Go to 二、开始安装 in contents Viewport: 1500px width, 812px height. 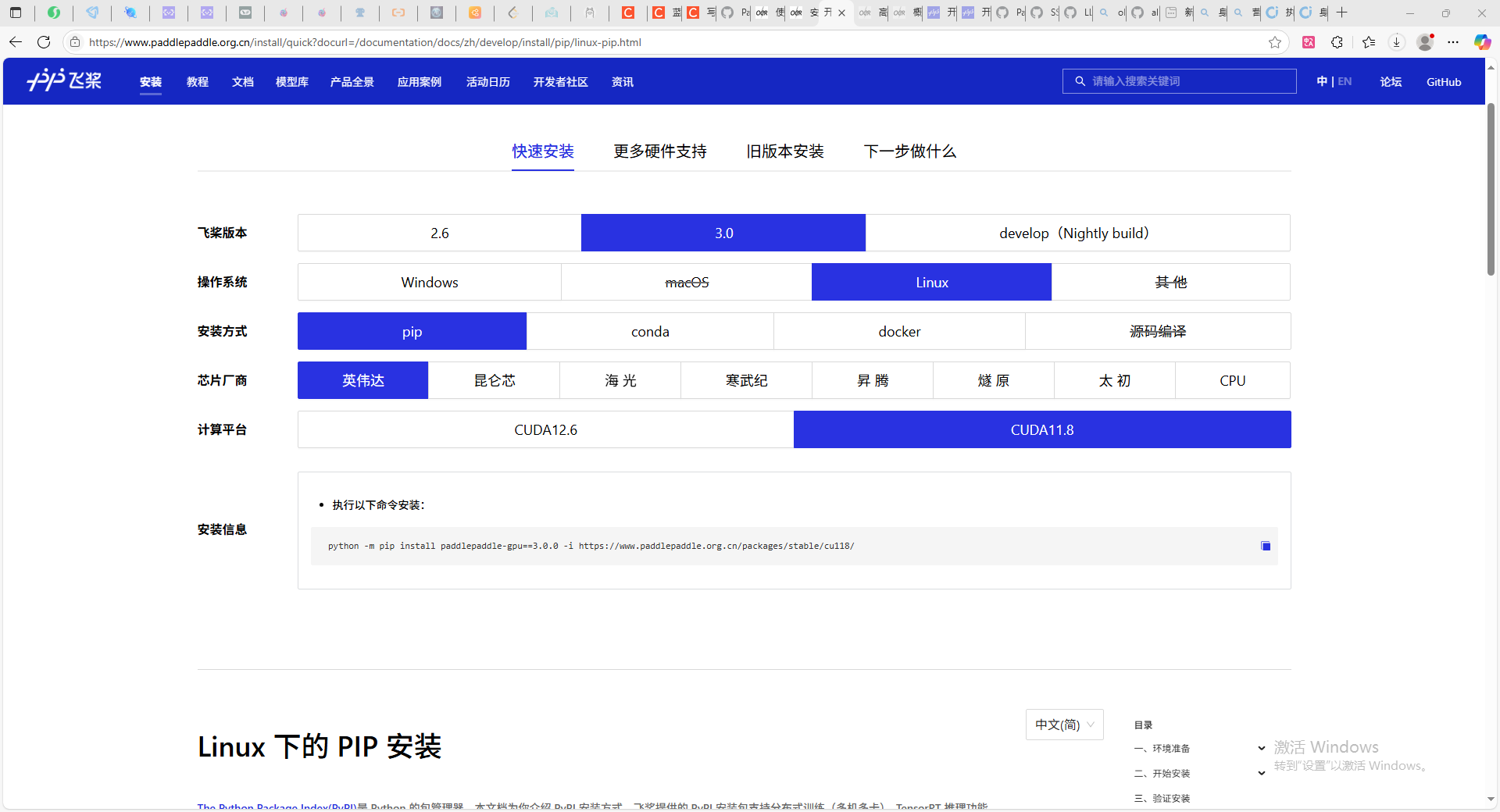tap(1162, 773)
